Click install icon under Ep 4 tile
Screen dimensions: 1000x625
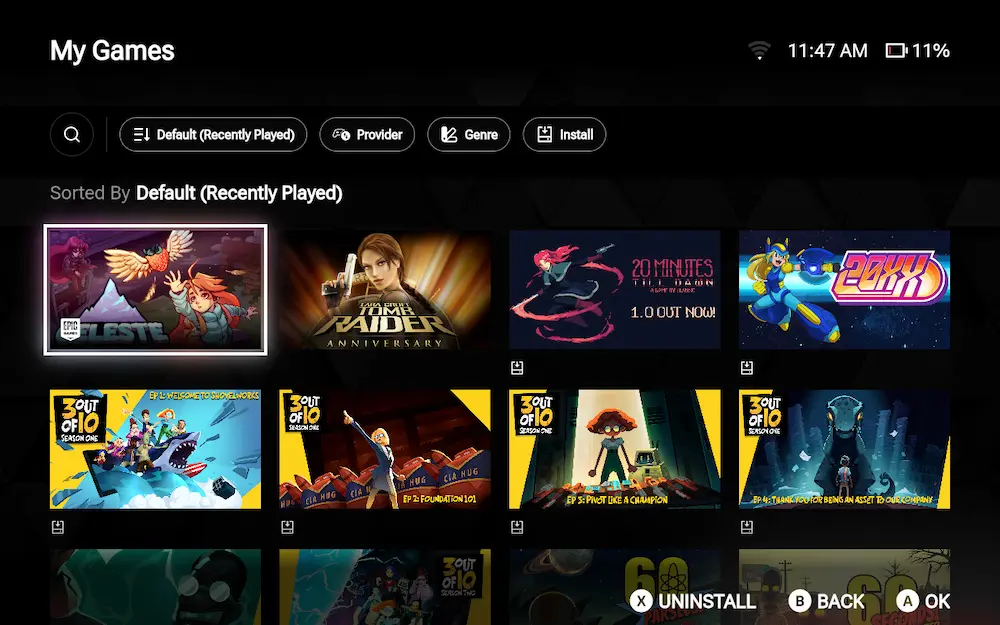click(747, 527)
